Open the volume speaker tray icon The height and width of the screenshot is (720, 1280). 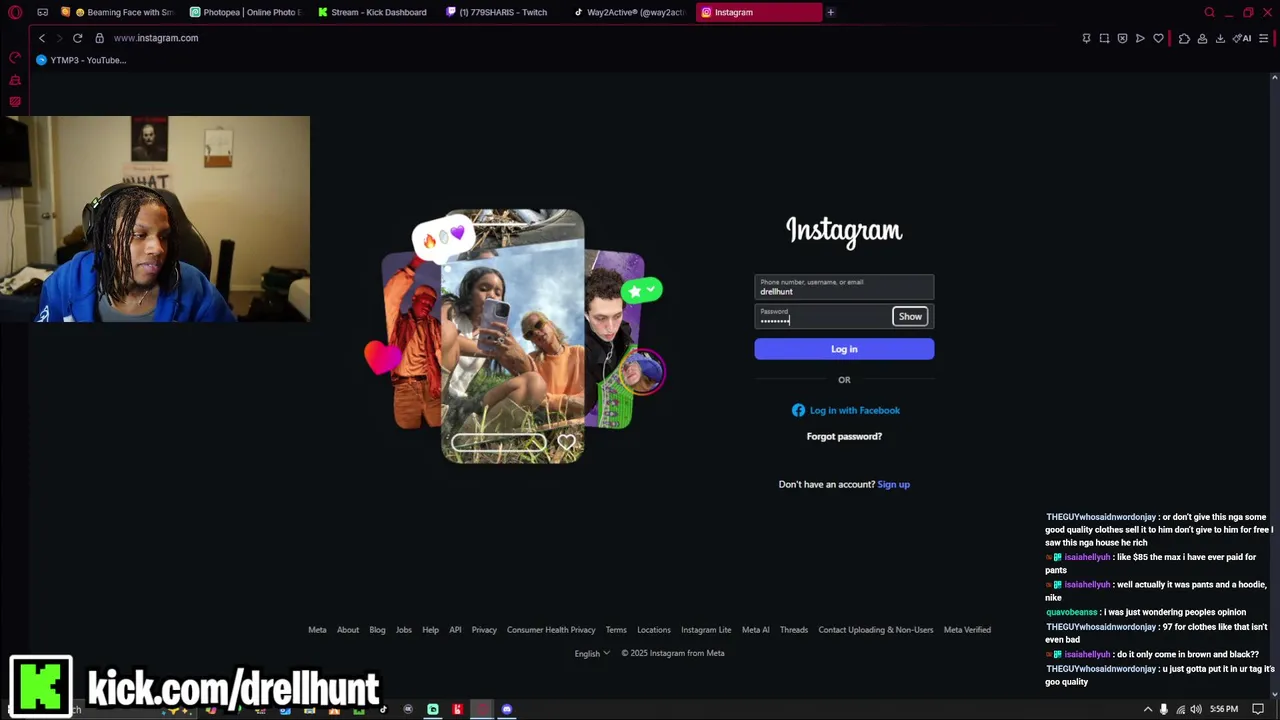click(1196, 709)
